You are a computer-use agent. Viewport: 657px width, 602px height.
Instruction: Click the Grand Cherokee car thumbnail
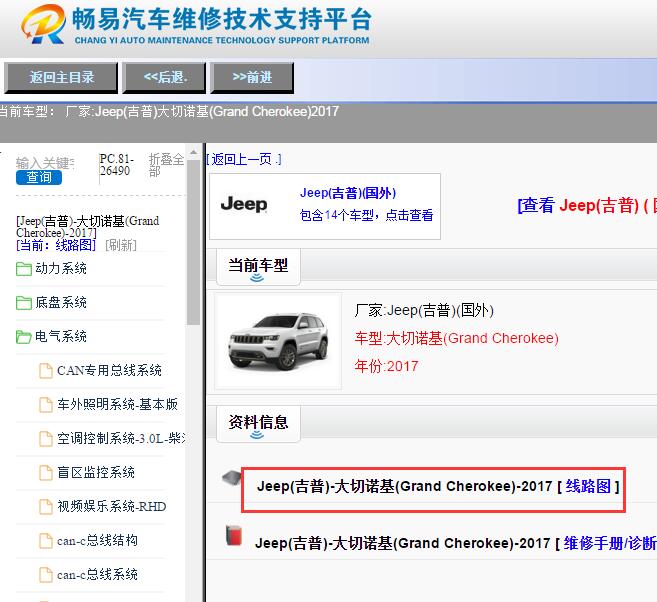[x=278, y=341]
